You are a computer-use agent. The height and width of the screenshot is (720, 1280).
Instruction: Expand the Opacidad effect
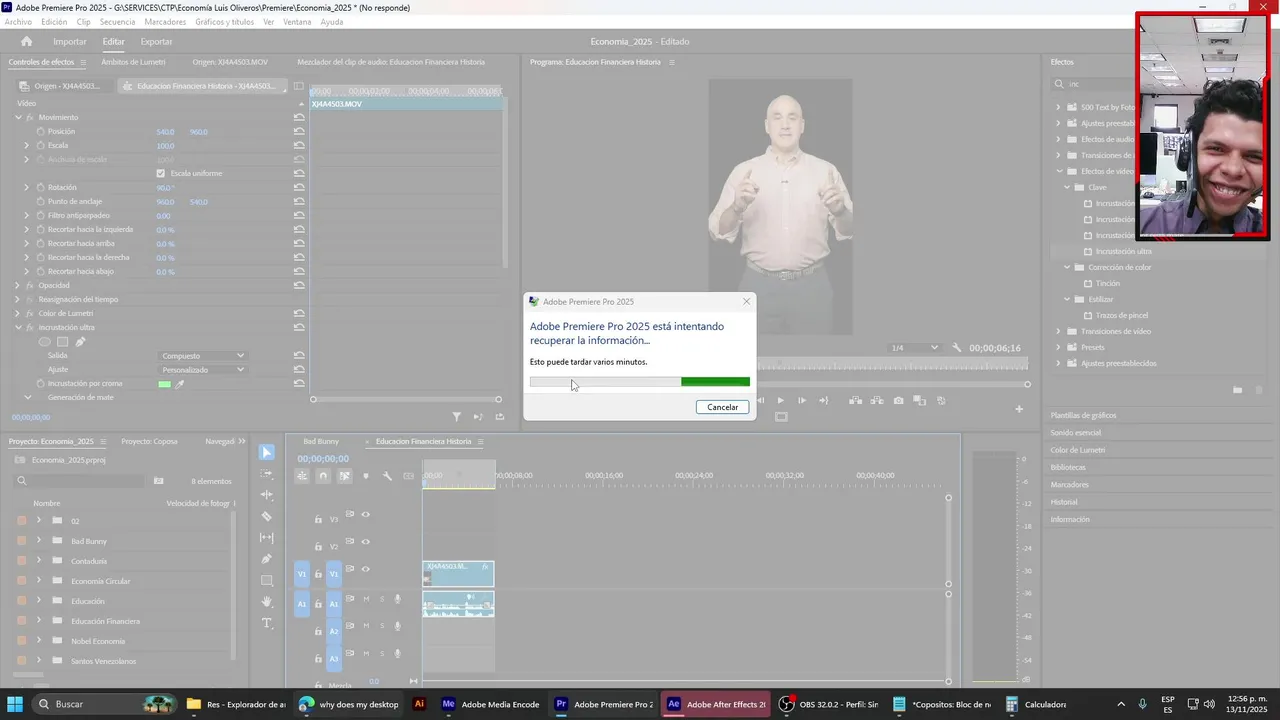[x=17, y=285]
